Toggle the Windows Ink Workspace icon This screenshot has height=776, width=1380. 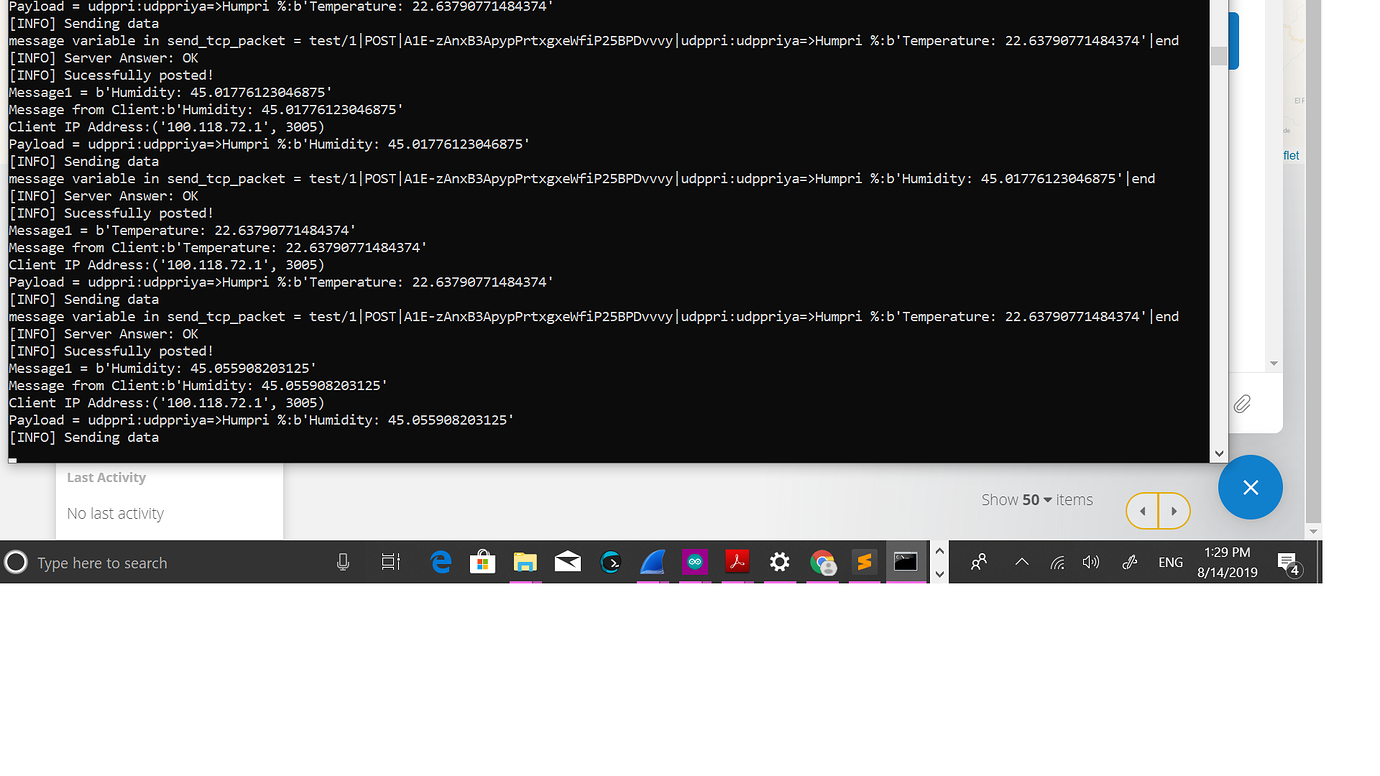[1129, 561]
